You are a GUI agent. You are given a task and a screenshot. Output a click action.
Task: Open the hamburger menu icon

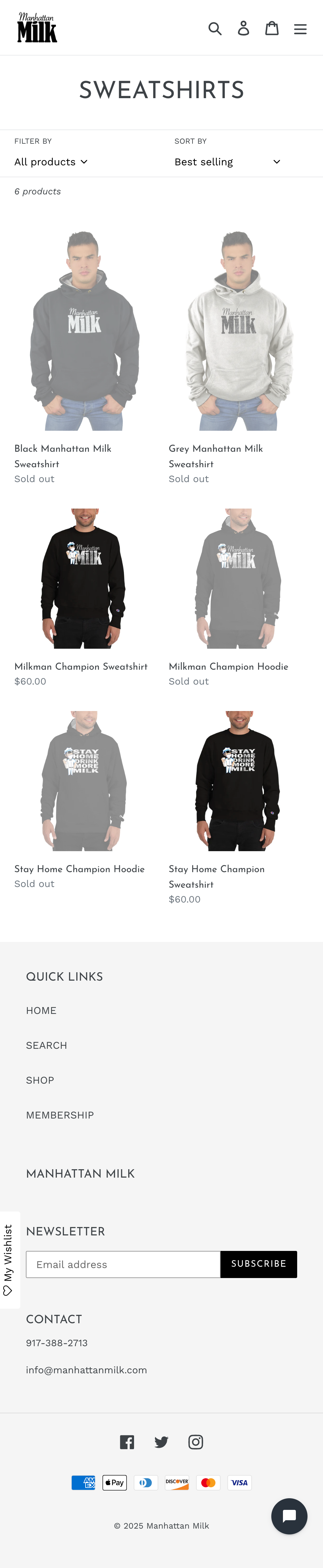pyautogui.click(x=300, y=29)
